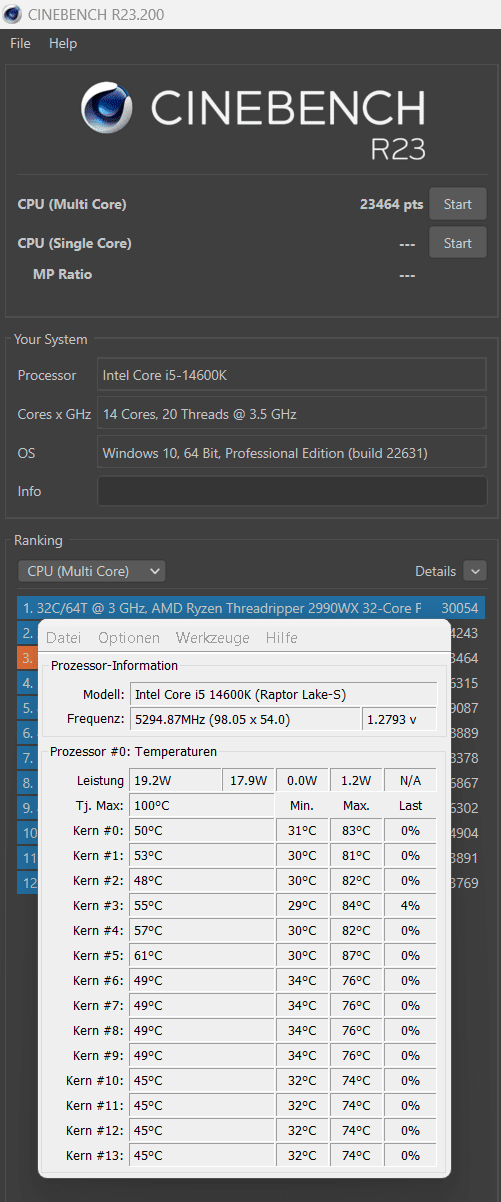Screen dimensions: 501x1202
Task: Click the OS field Windows 10 64 Bit
Action: pyautogui.click(x=291, y=453)
